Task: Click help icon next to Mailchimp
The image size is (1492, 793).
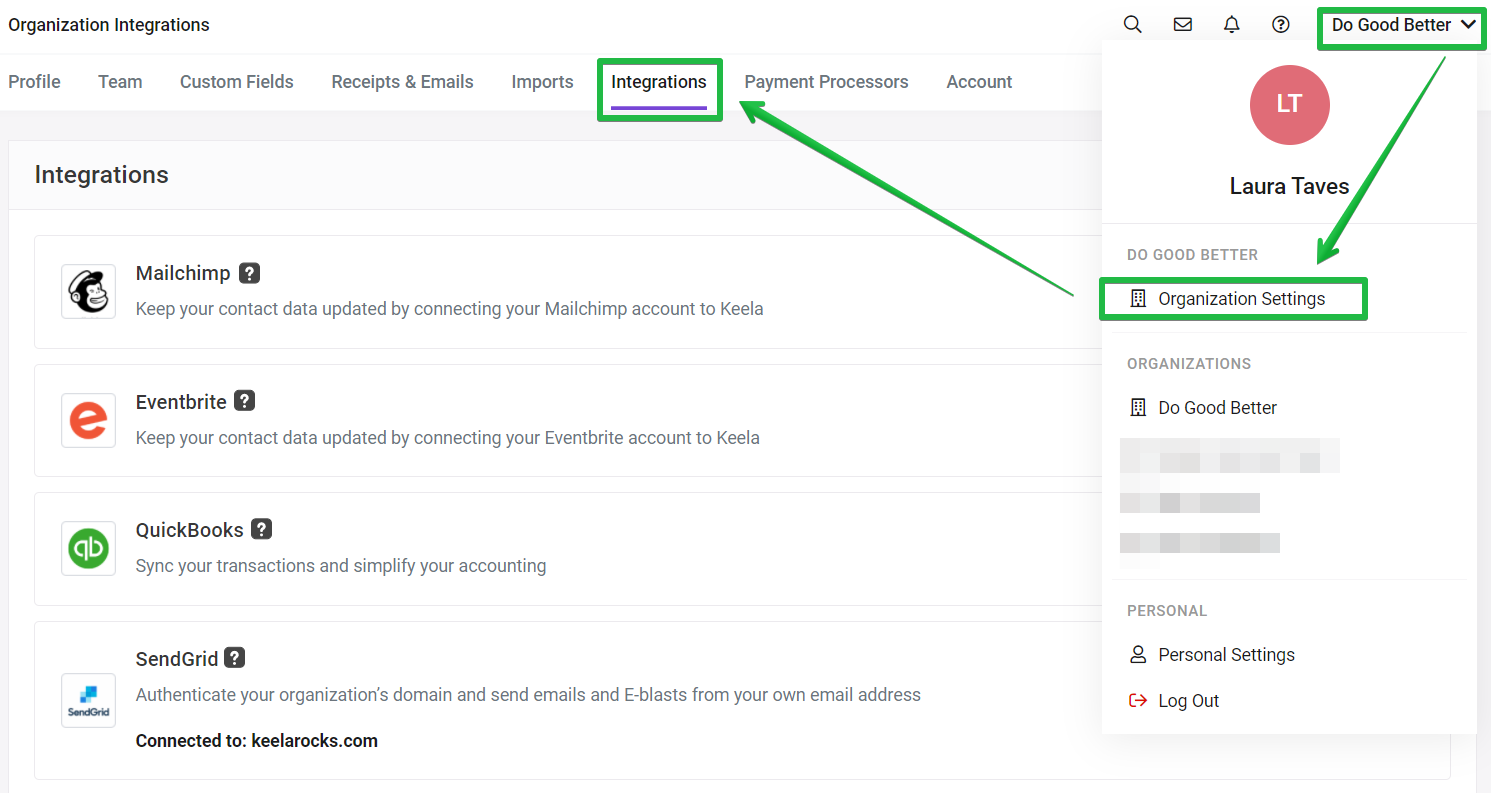Action: (250, 273)
